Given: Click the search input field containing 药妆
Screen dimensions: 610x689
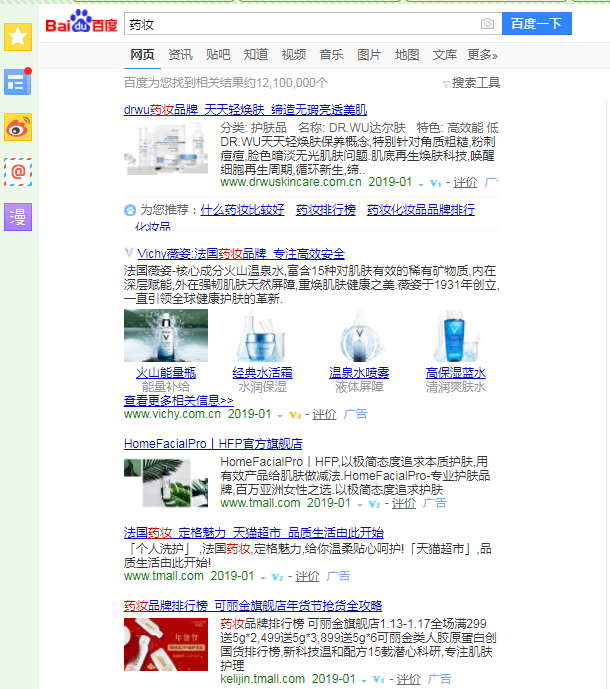Looking at the screenshot, I should 300,23.
